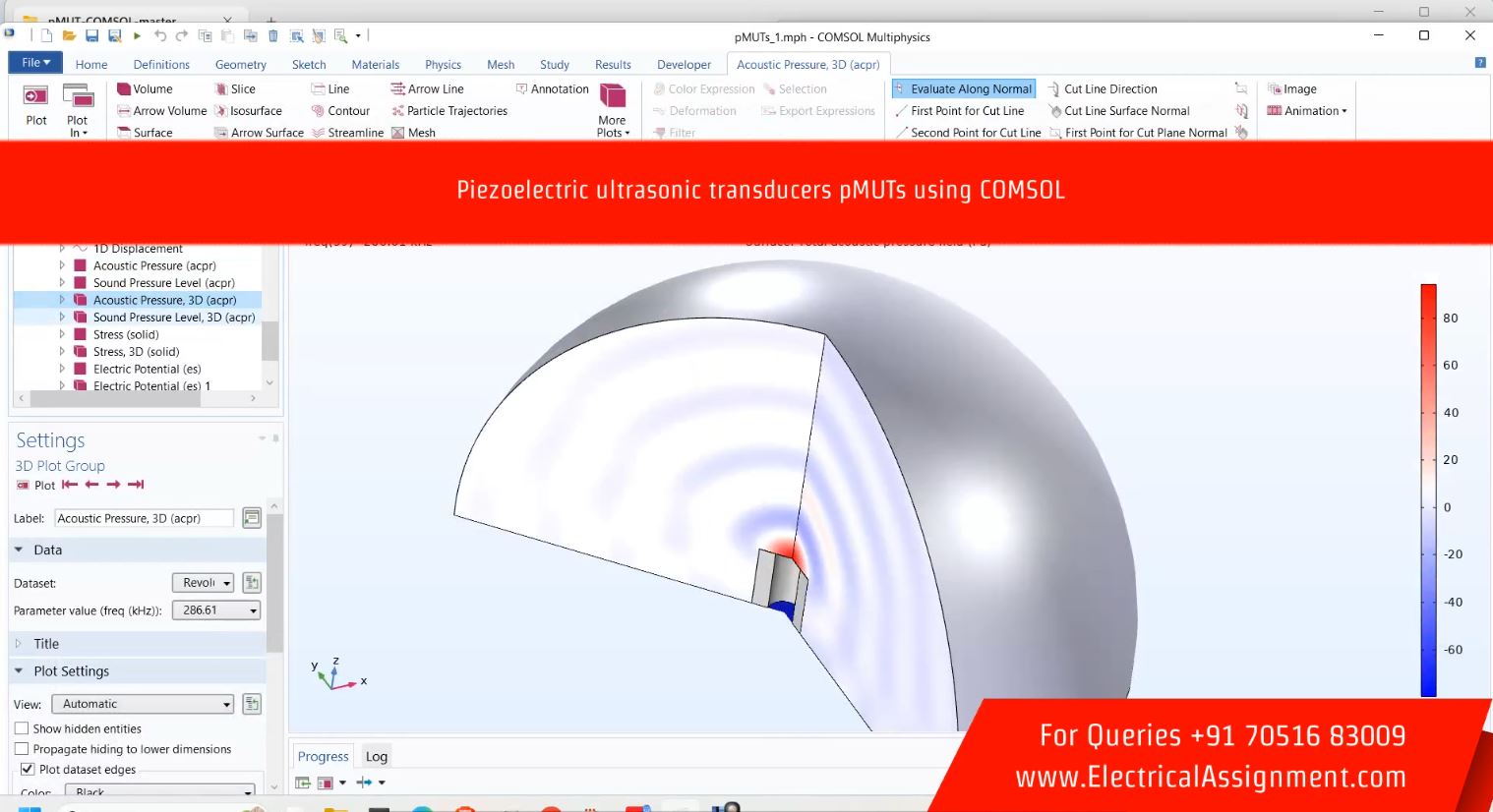Open the Log tab
The image size is (1493, 812).
click(376, 756)
